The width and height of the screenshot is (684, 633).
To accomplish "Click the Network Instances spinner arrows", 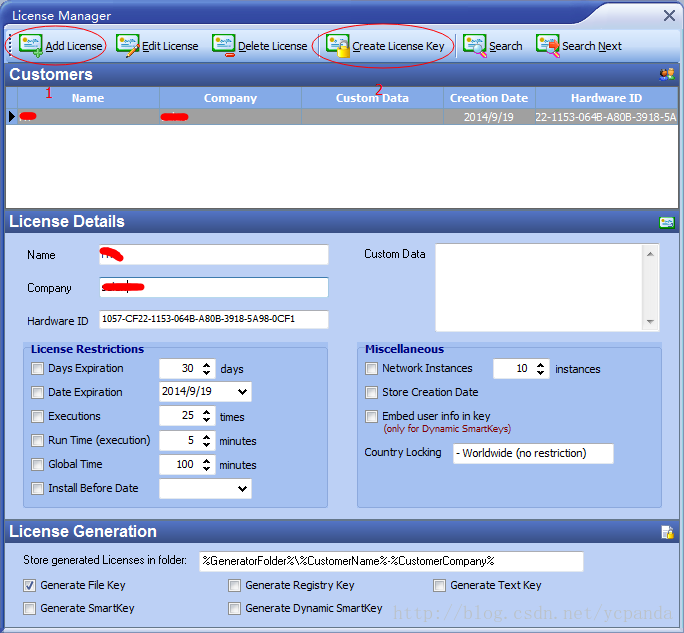I will (x=540, y=369).
